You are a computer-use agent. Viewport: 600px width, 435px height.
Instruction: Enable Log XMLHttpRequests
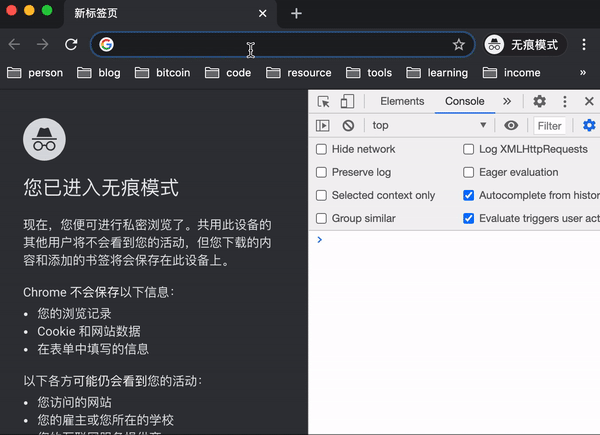tap(468, 149)
